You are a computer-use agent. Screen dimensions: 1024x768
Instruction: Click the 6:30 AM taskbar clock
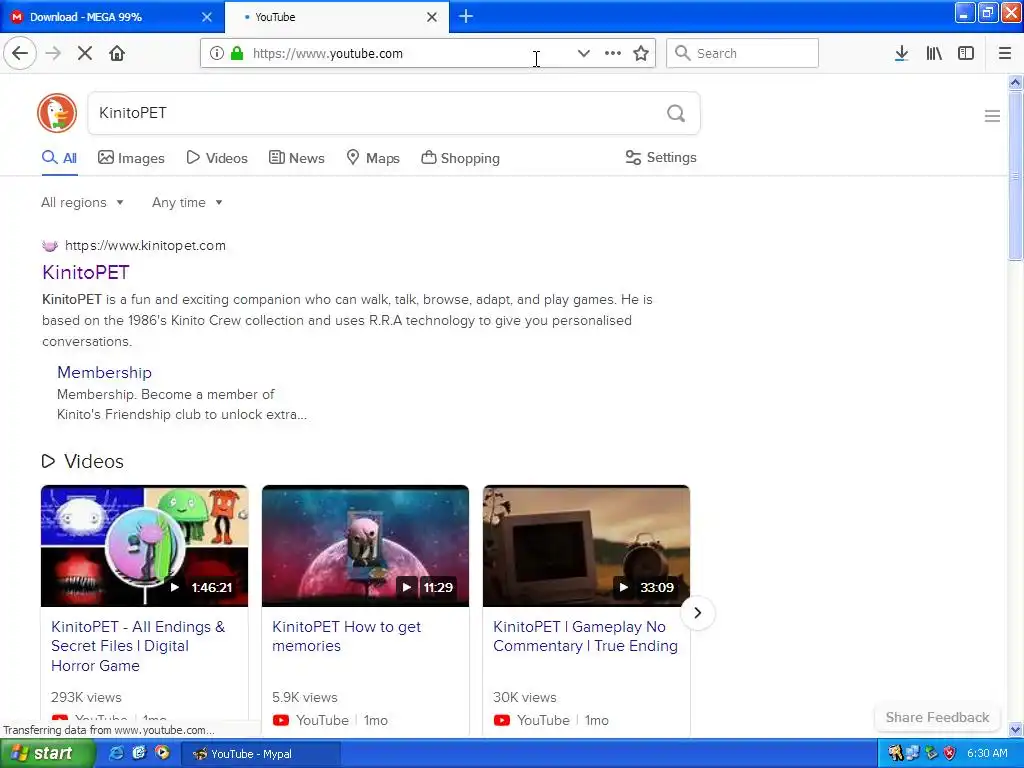coord(987,753)
